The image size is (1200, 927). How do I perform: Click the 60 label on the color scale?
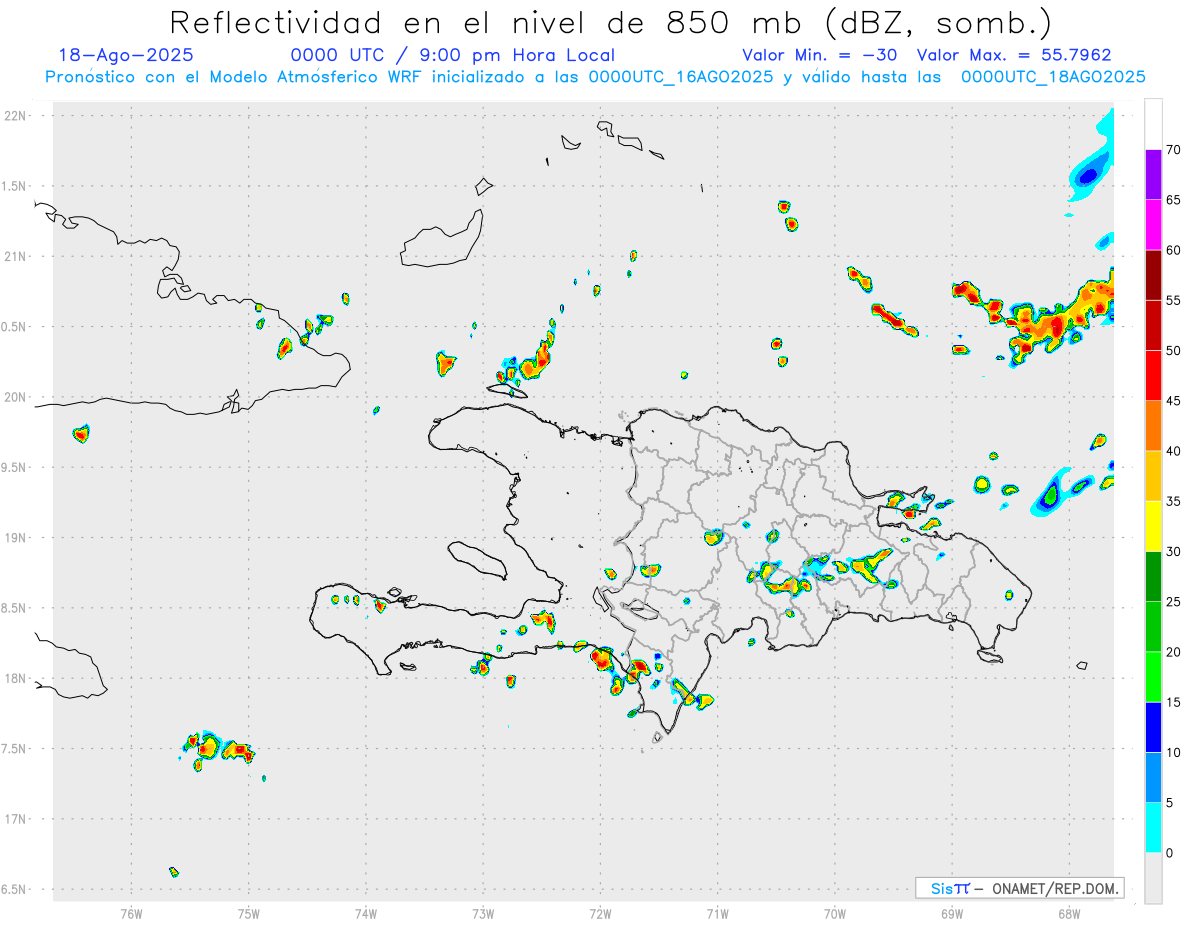(x=1173, y=250)
